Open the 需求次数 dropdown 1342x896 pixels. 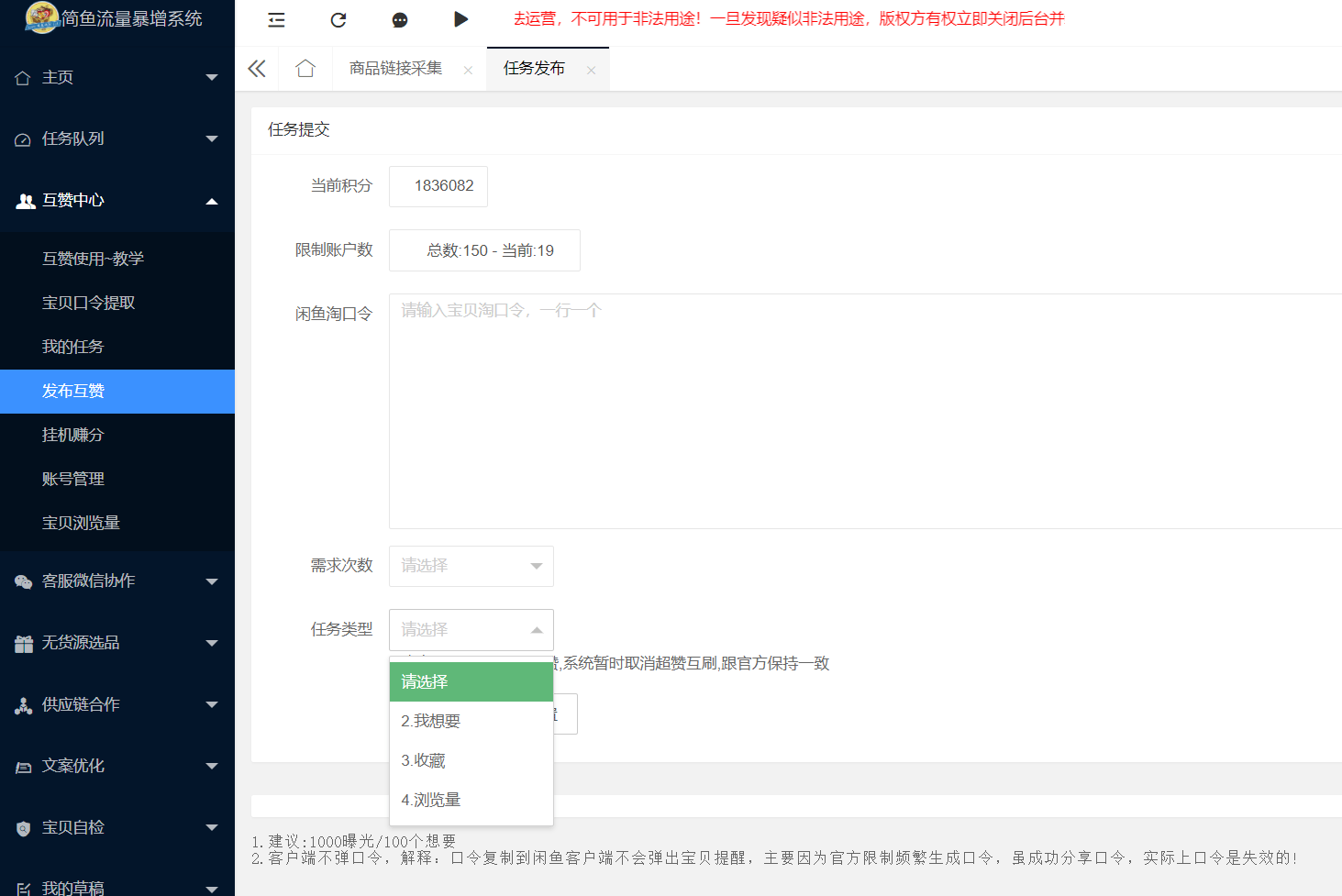tap(471, 566)
